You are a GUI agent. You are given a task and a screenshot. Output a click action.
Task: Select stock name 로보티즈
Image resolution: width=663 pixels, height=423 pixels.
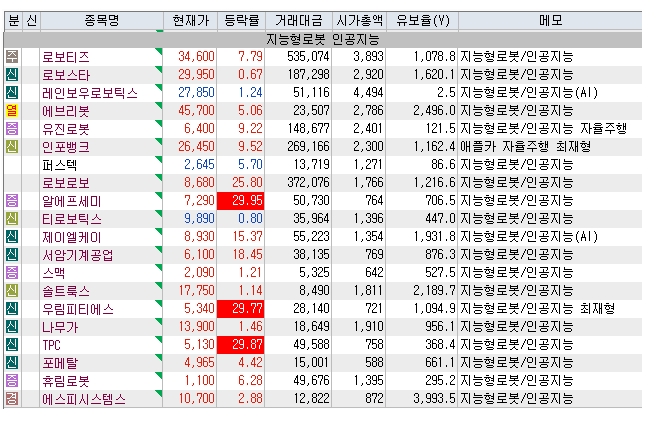[66, 57]
